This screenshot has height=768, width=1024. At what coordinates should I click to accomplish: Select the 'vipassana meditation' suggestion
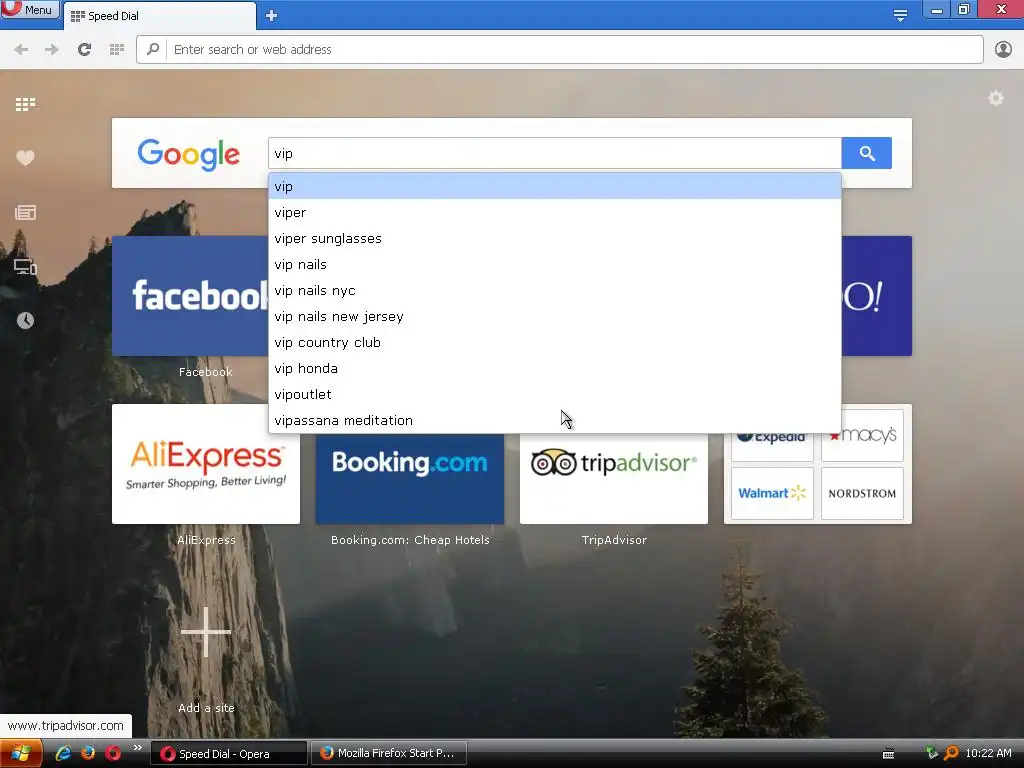(x=554, y=421)
